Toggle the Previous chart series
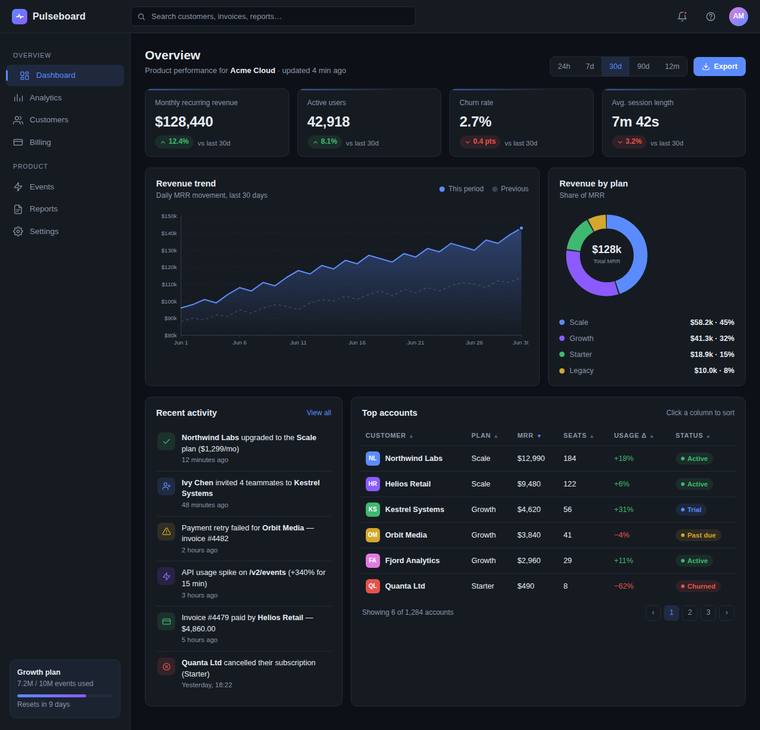 (x=510, y=189)
